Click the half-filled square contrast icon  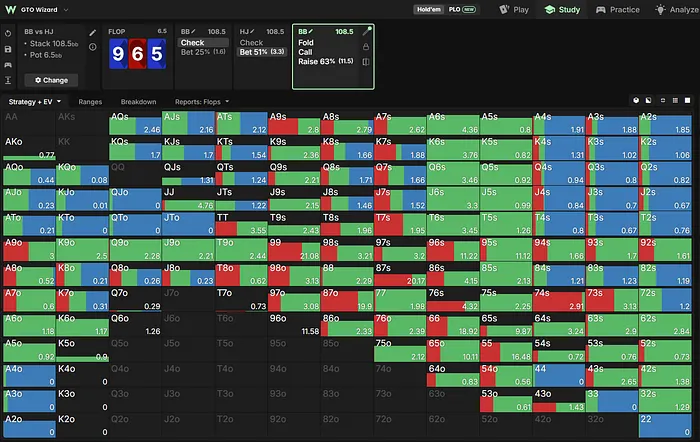649,100
